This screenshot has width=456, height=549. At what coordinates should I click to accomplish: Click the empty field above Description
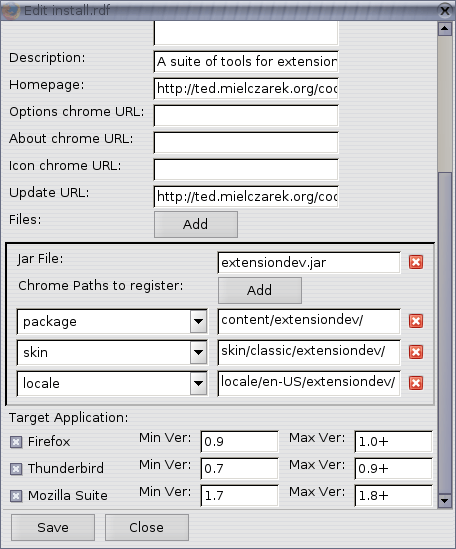click(246, 33)
